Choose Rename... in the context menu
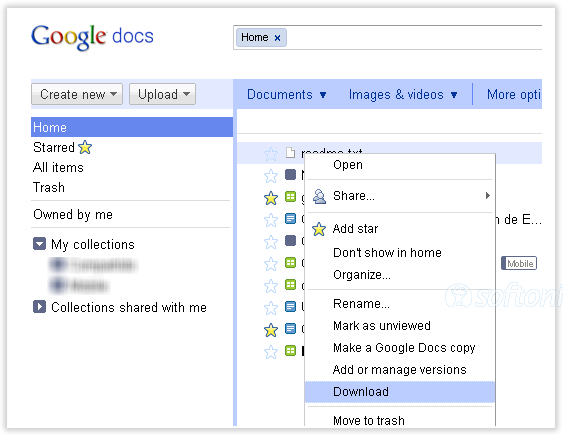This screenshot has height=437, width=563. coord(361,304)
